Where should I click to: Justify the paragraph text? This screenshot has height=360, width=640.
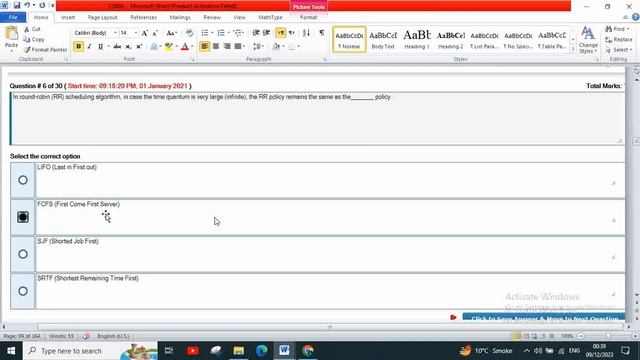point(238,47)
